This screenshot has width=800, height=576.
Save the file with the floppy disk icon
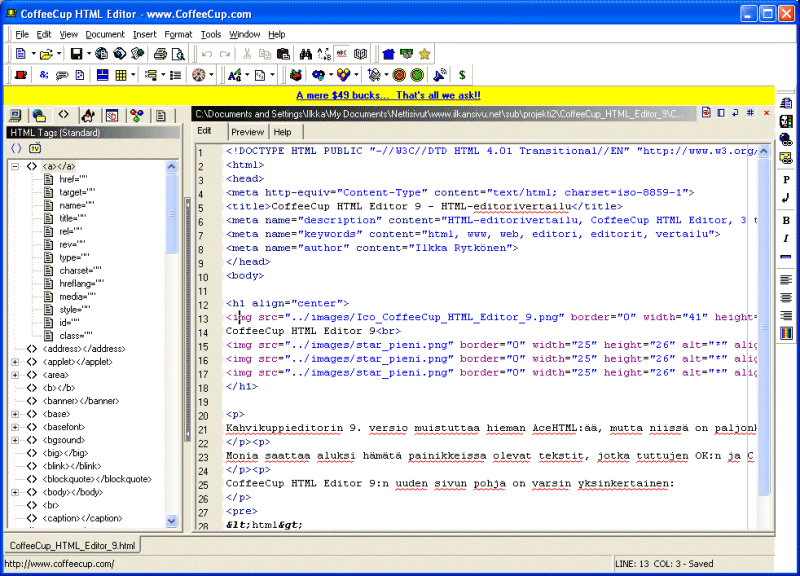[x=77, y=54]
